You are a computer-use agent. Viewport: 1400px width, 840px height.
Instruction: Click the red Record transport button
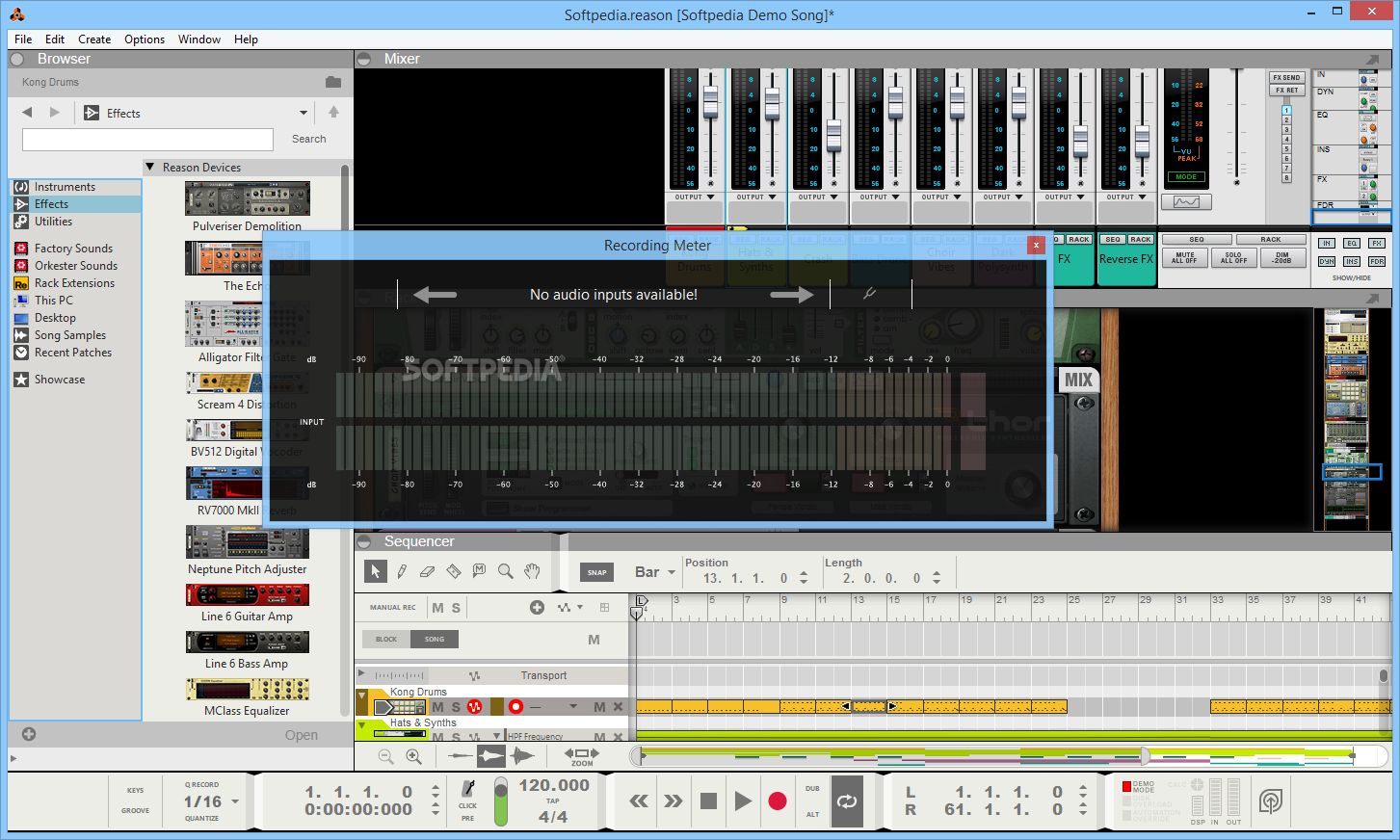778,801
